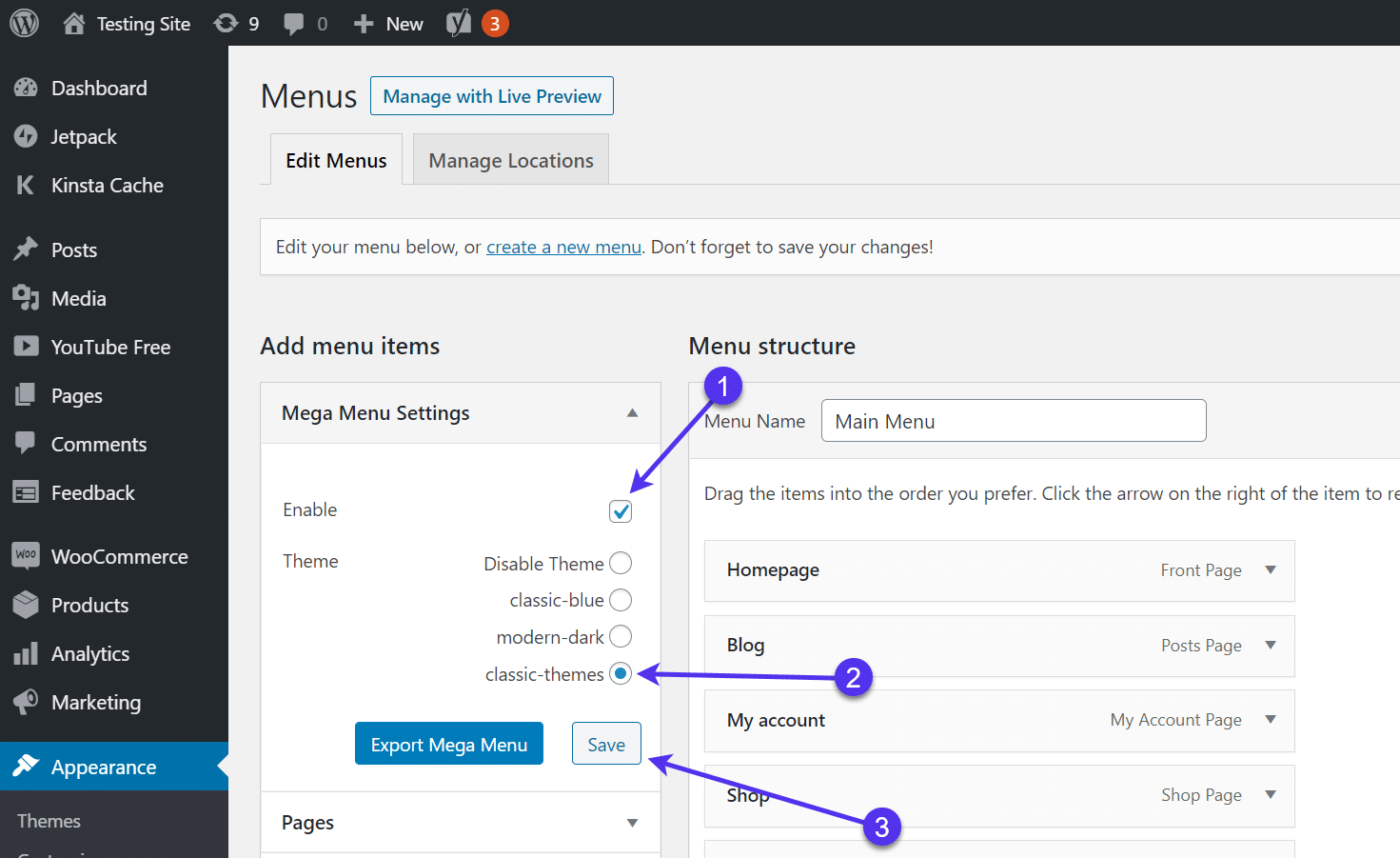This screenshot has width=1400, height=858.
Task: Open Appearance in the sidebar menu
Action: (103, 767)
